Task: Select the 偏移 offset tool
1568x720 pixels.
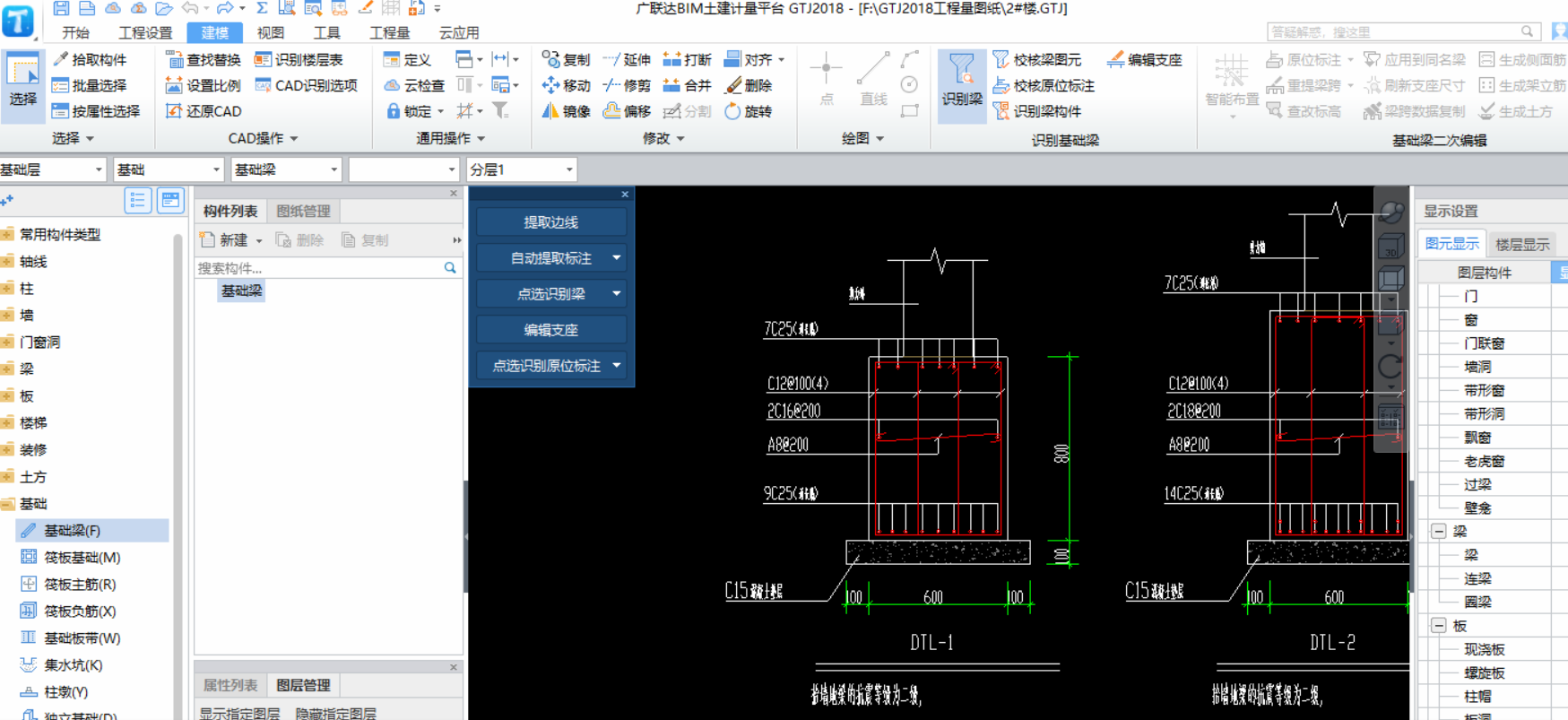Action: [x=627, y=111]
